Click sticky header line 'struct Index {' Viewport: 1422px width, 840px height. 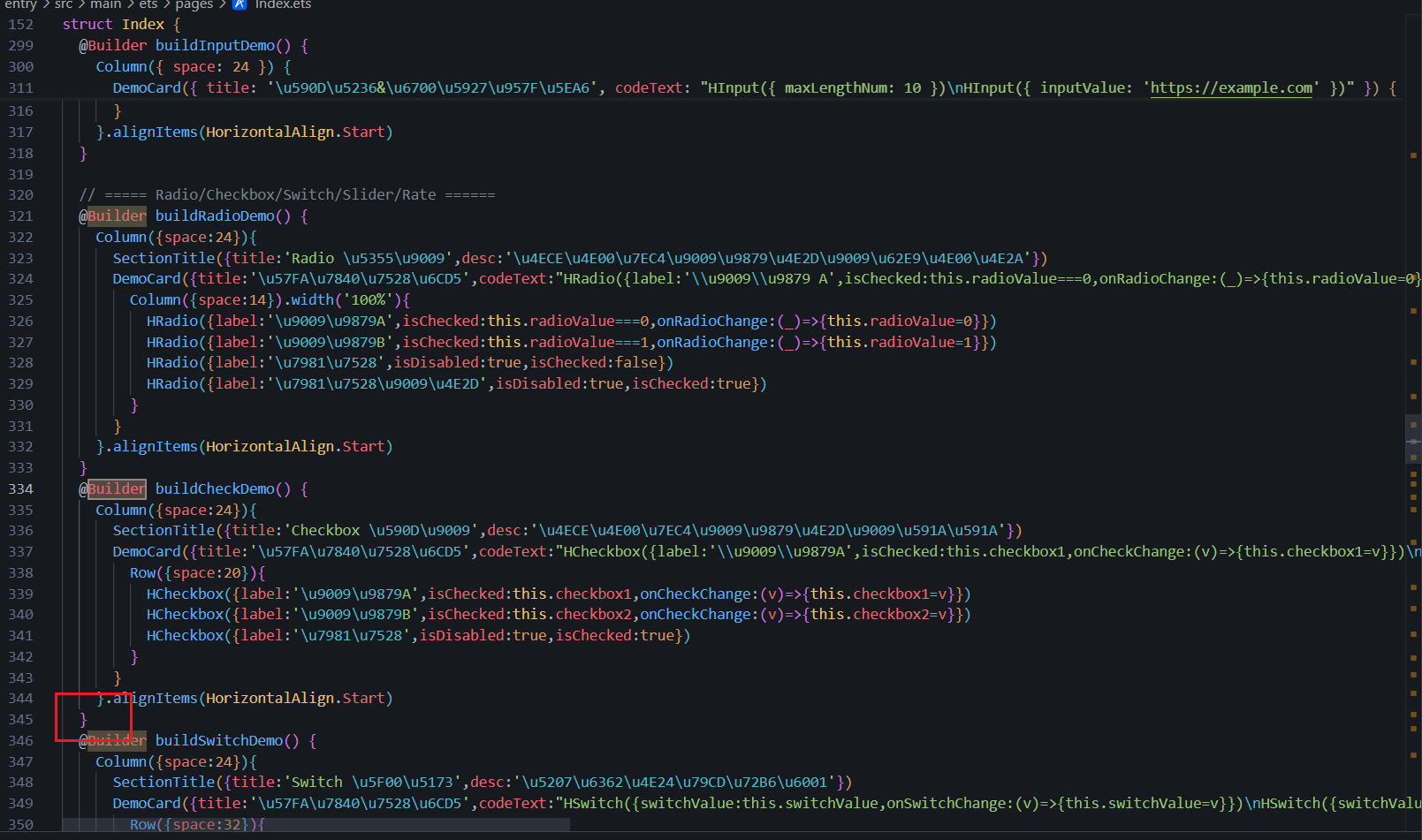click(x=121, y=24)
